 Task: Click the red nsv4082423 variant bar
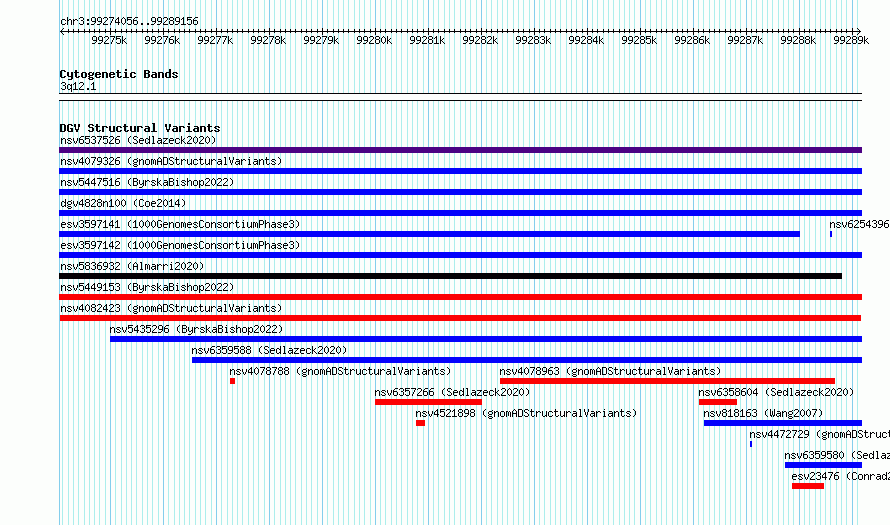(x=460, y=318)
